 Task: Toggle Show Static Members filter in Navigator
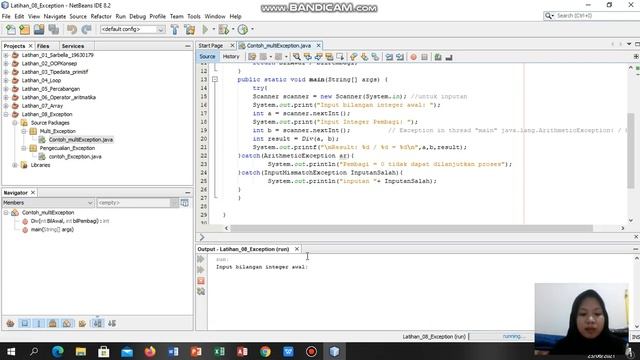(x=39, y=323)
